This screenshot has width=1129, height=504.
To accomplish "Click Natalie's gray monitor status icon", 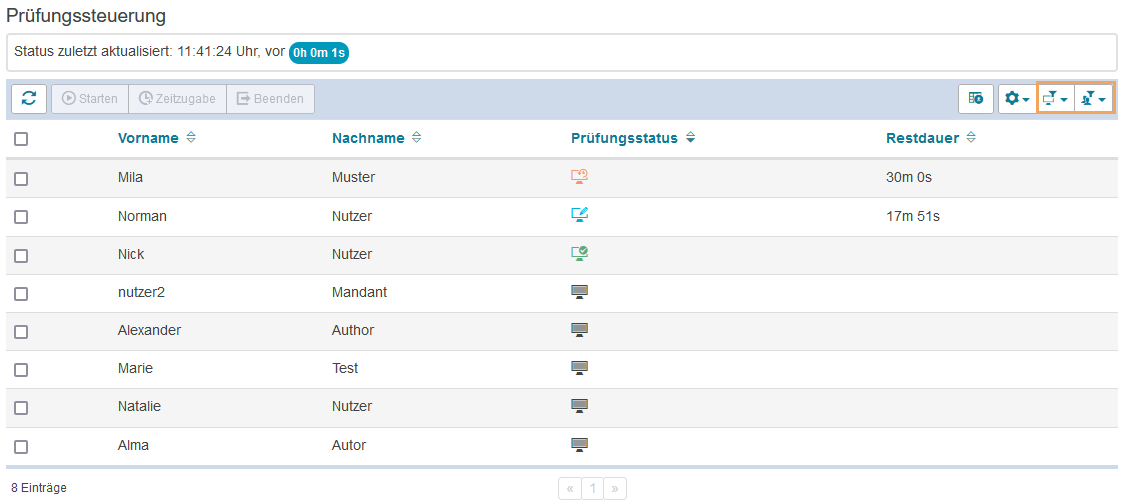I will (580, 406).
